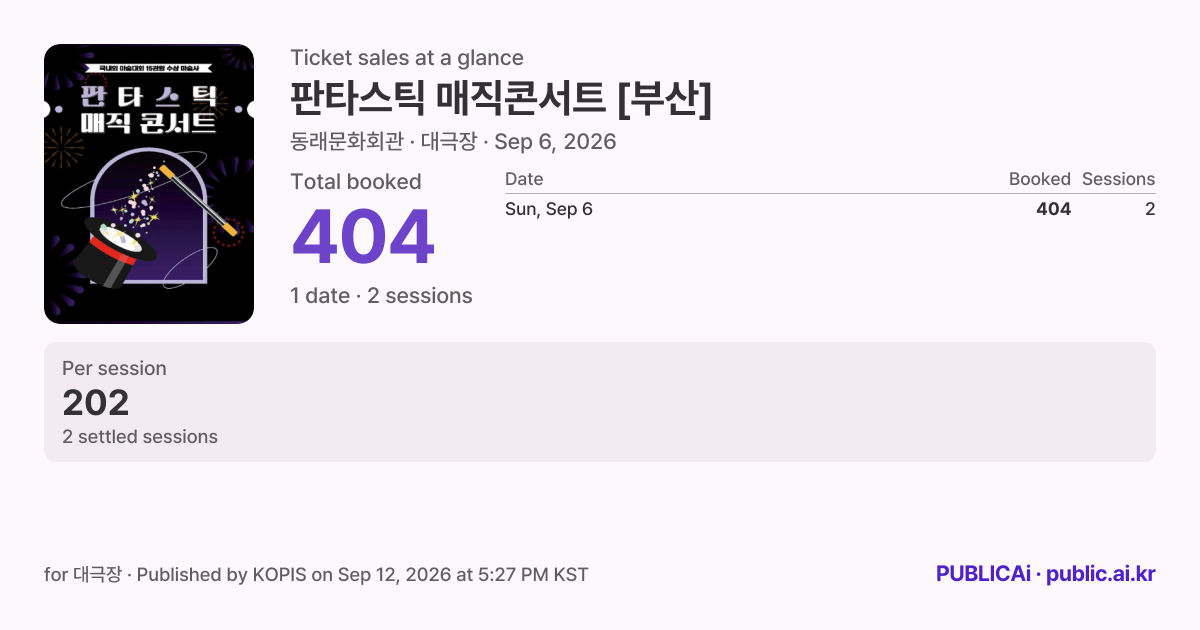Click the magic wand on the poster

198,200
